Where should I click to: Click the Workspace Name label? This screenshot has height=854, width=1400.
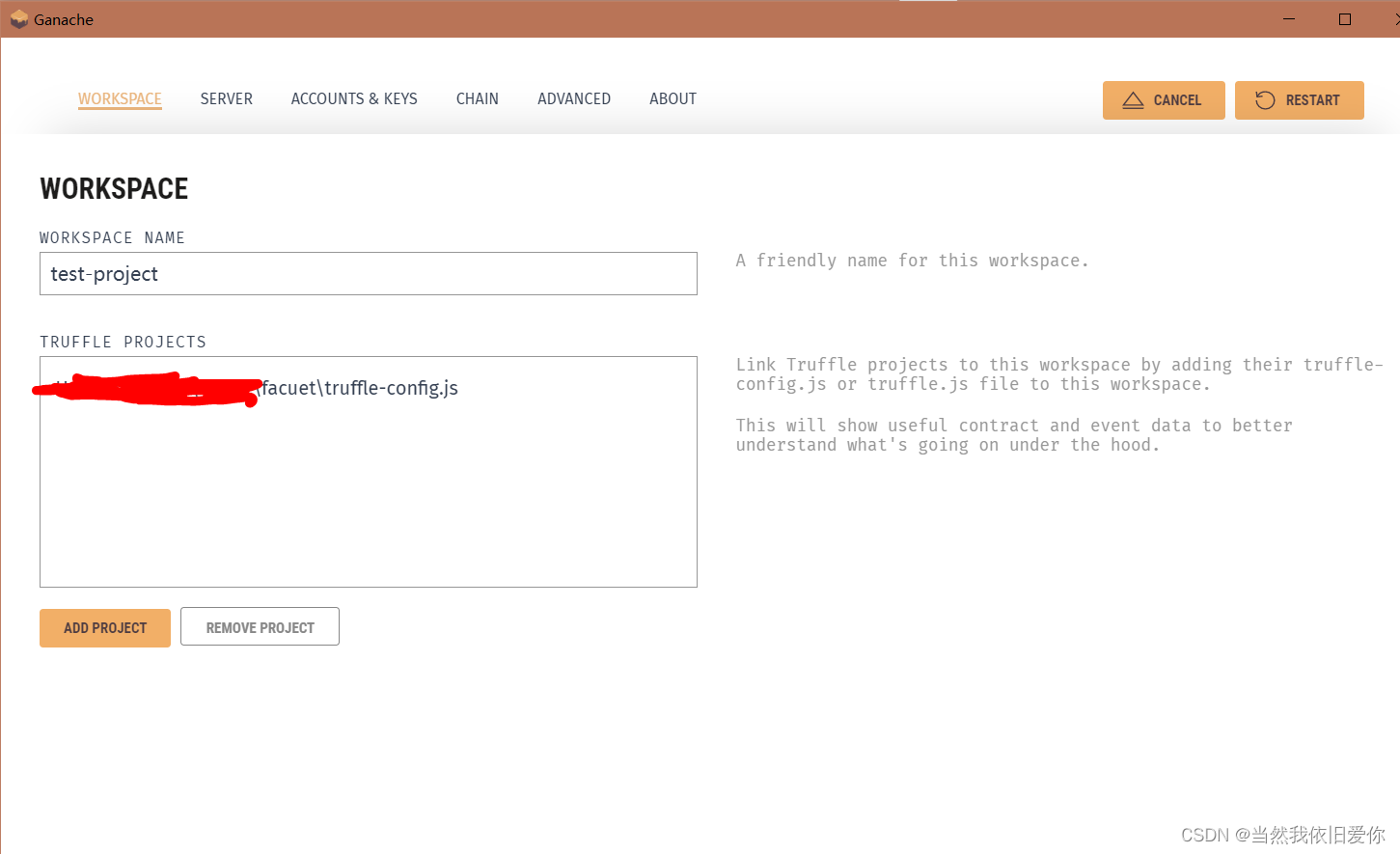click(x=112, y=237)
